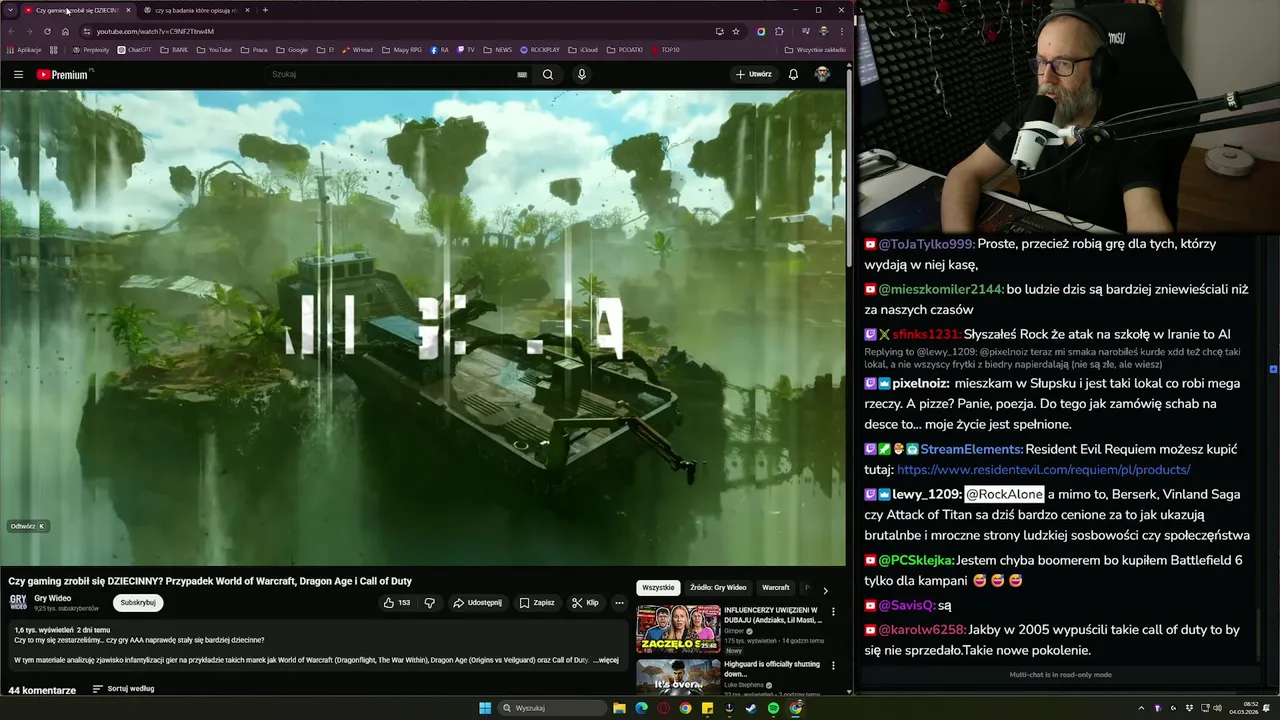Open the YouTube bookmarks folder
This screenshot has height=720, width=1280.
214,49
